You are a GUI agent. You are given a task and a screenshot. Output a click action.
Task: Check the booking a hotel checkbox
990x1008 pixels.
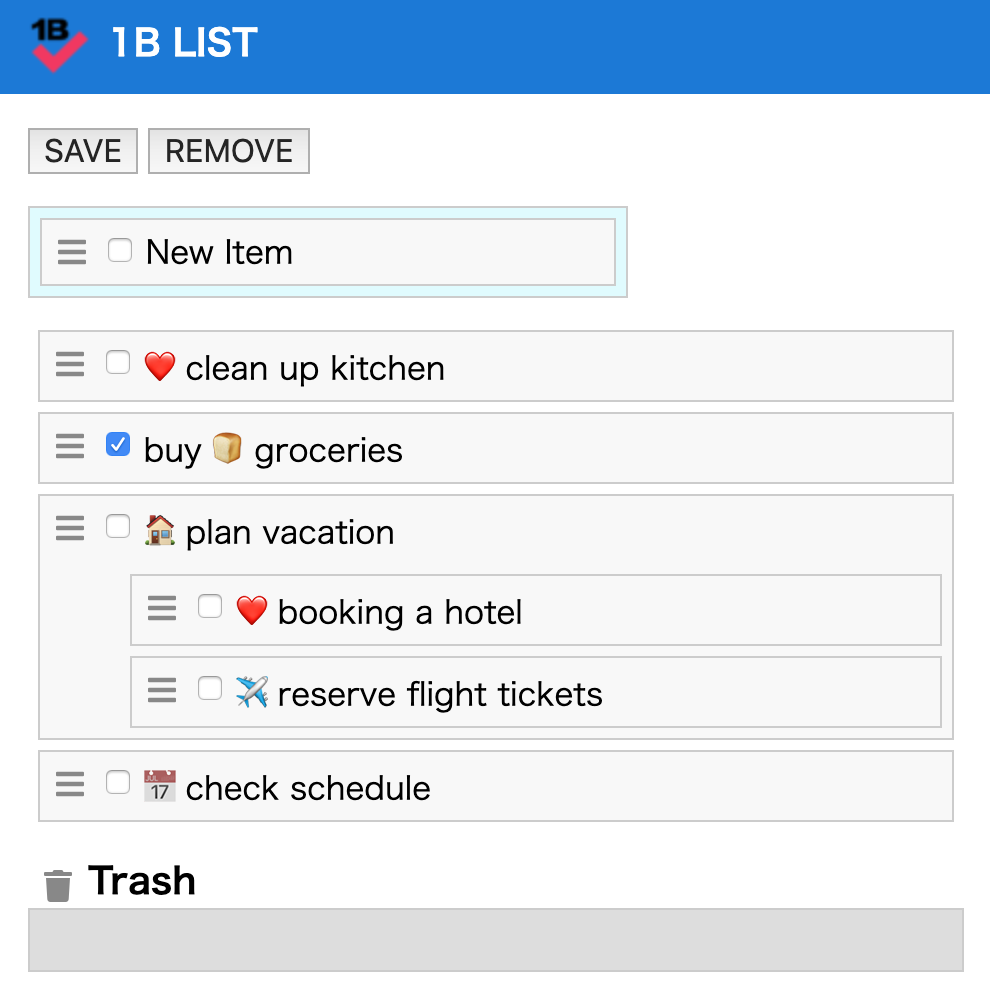click(x=209, y=606)
